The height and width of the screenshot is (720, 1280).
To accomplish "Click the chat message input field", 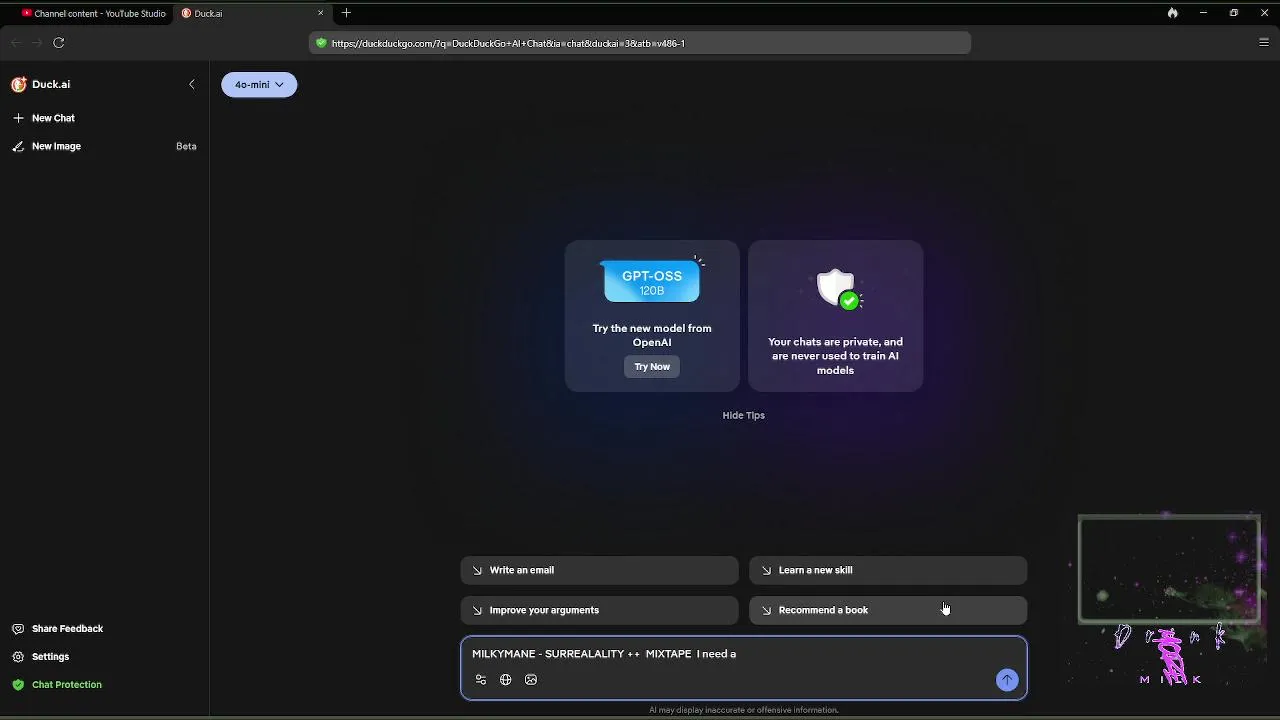I will [743, 654].
